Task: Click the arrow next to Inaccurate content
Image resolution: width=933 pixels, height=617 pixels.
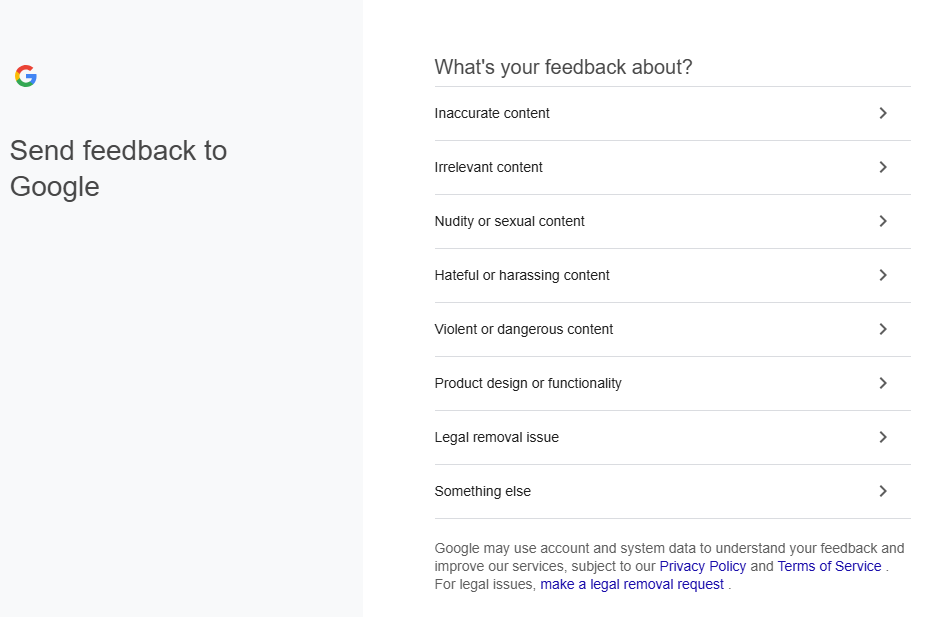Action: coord(882,113)
